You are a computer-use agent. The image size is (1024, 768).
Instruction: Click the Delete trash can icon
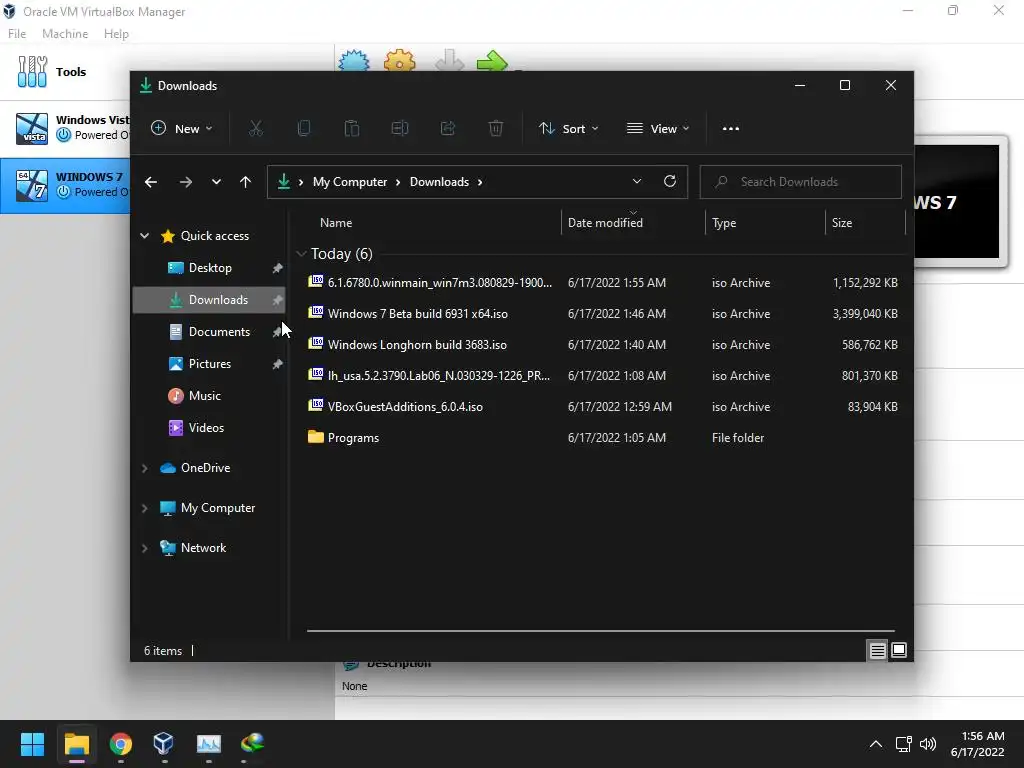(x=496, y=129)
